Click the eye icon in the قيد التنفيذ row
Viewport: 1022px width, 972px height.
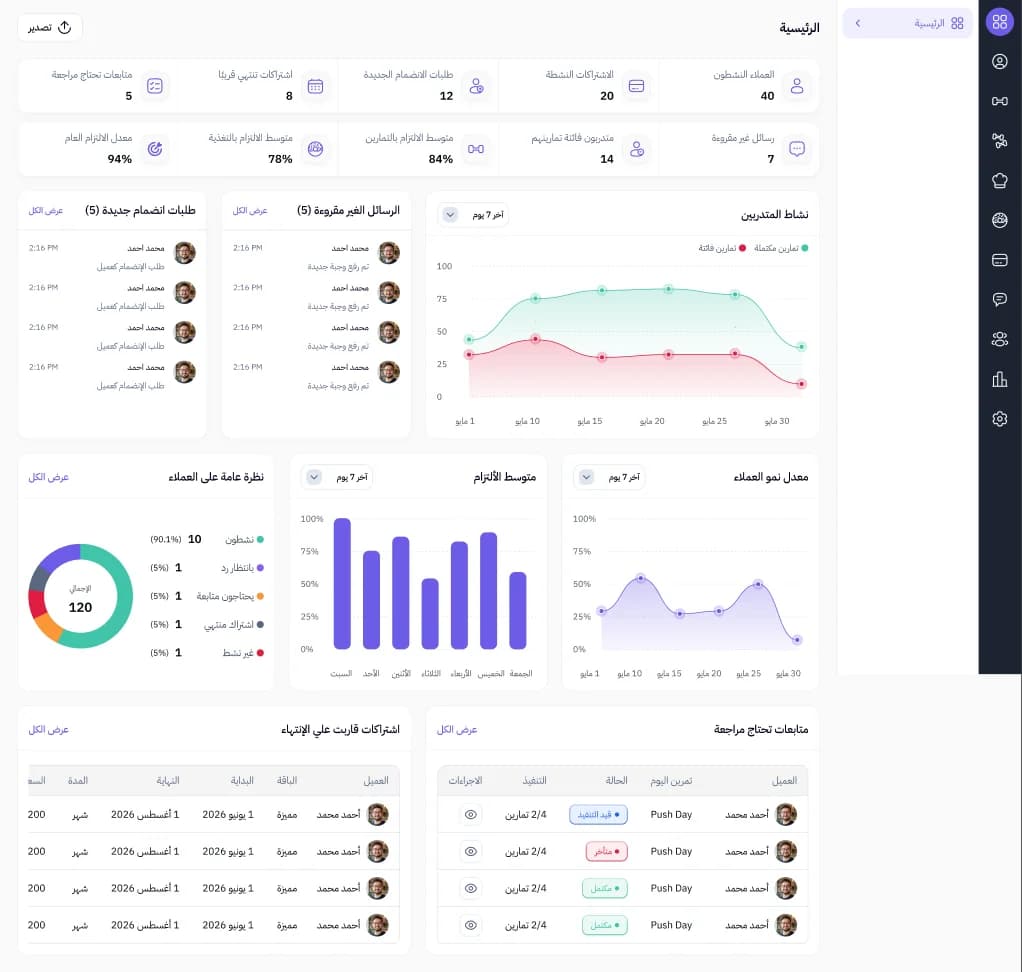coord(471,814)
